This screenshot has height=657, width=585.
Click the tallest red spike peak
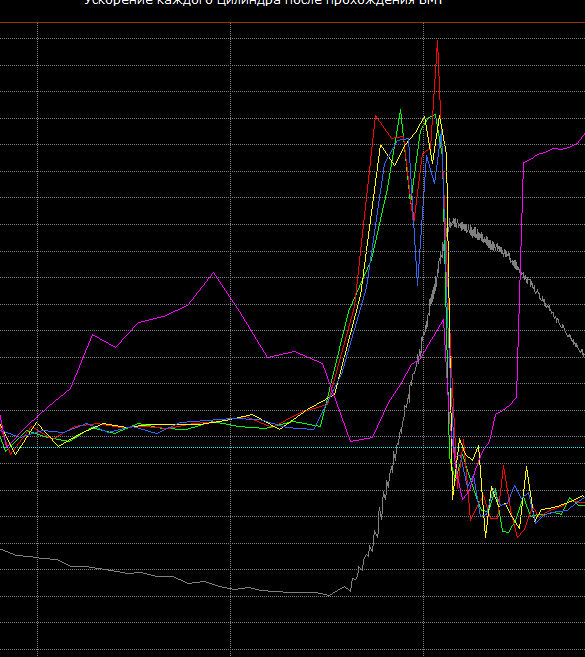(x=437, y=42)
